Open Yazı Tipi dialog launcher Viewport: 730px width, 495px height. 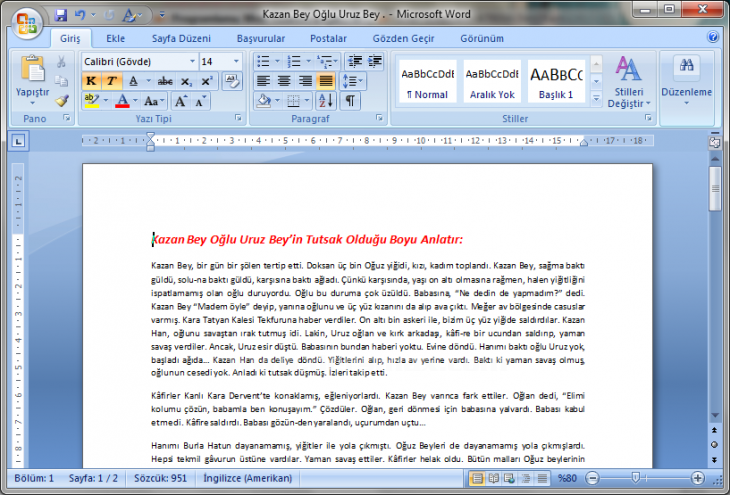pyautogui.click(x=238, y=118)
